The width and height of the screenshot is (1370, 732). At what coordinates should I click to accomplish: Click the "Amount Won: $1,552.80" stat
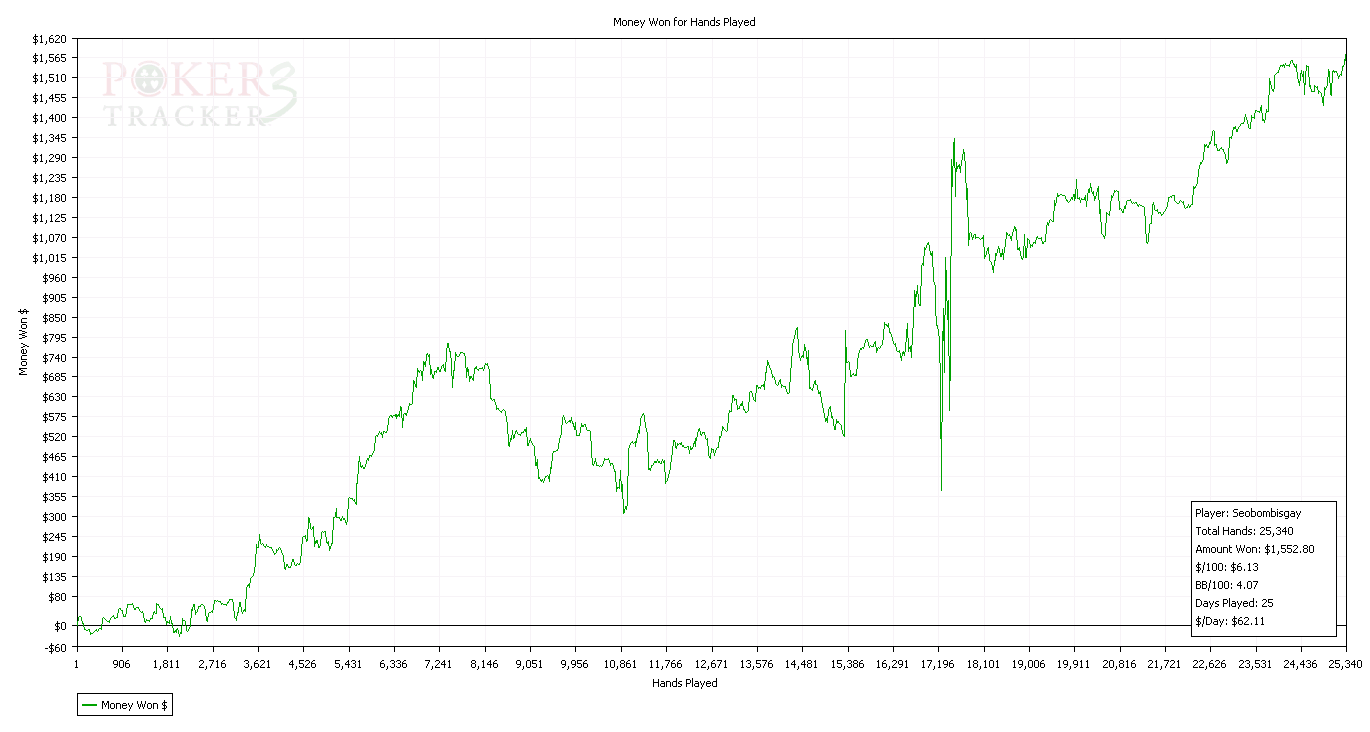coord(1254,549)
